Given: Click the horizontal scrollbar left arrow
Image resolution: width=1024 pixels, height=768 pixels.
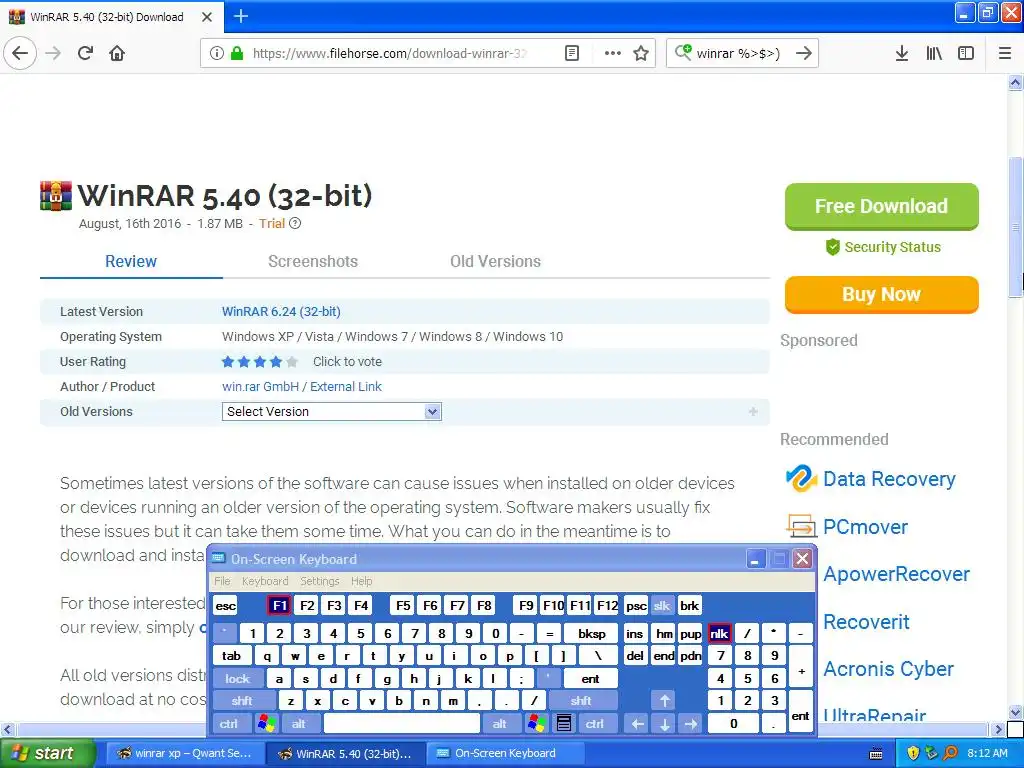Looking at the screenshot, I should pyautogui.click(x=7, y=729).
